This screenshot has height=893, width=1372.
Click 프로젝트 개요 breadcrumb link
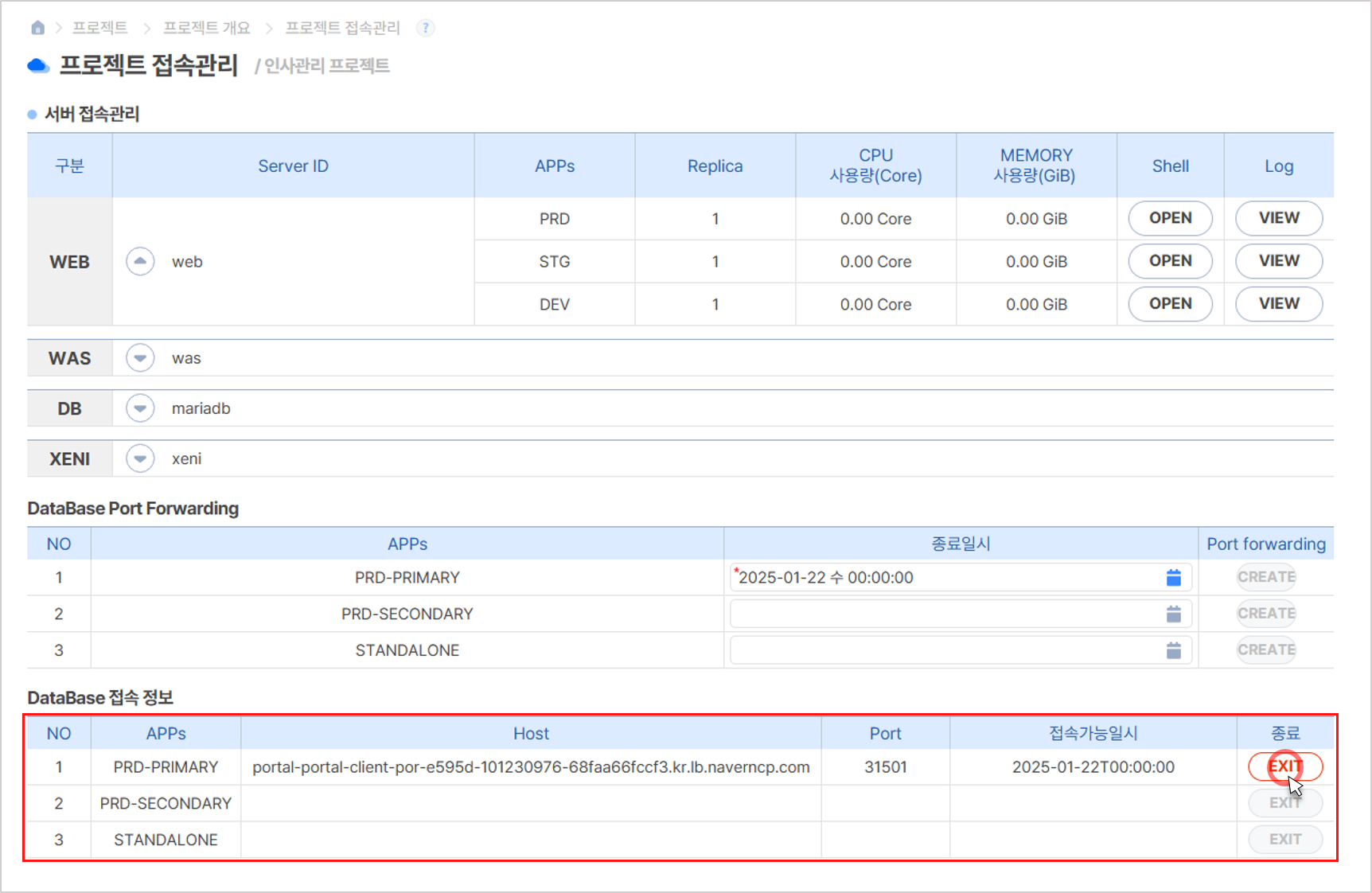tap(206, 28)
